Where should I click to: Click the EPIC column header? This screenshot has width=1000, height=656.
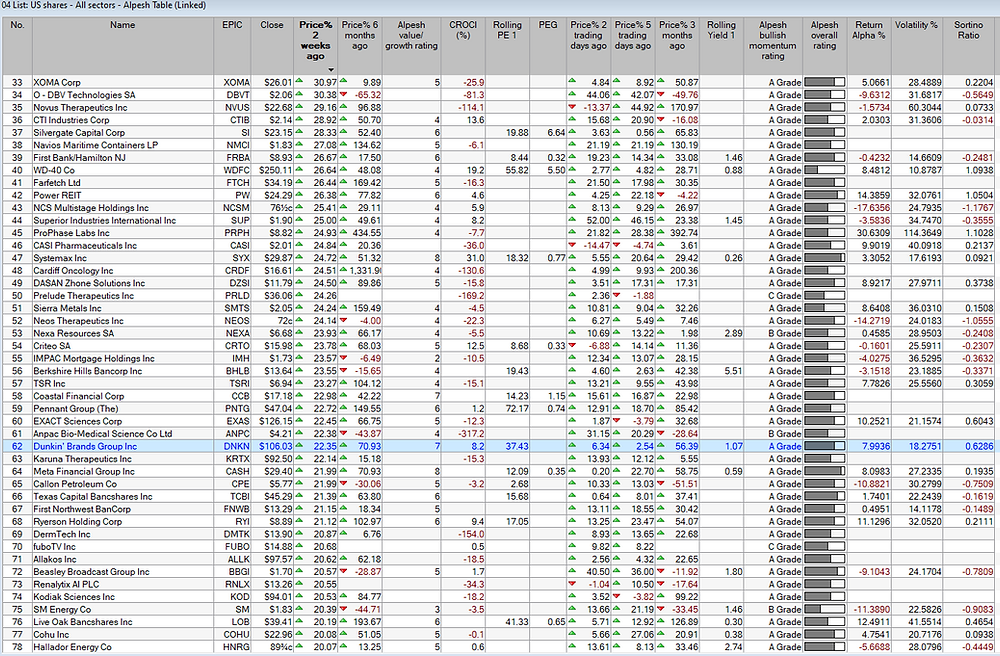[232, 46]
